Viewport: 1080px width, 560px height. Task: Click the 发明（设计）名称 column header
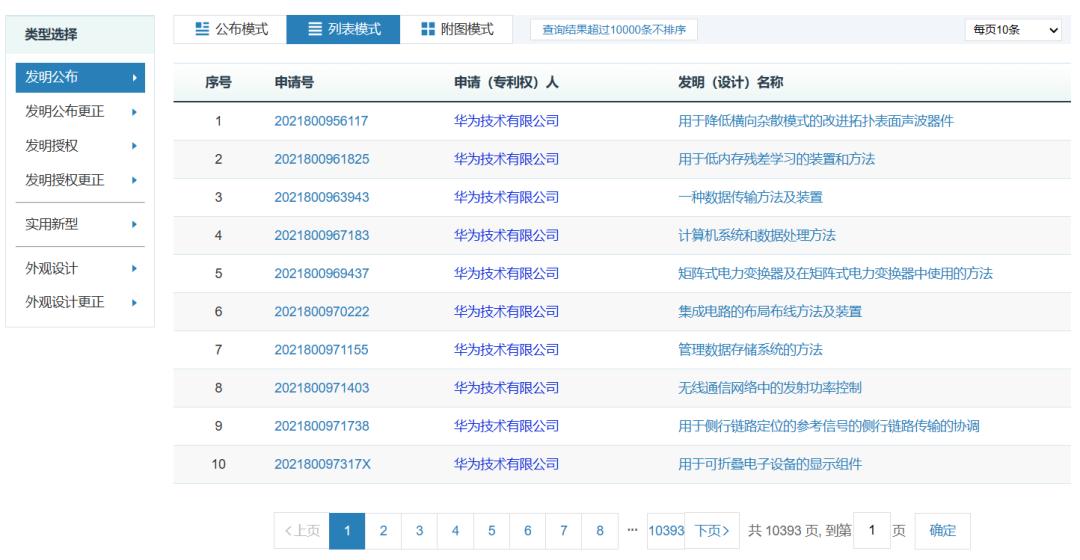731,83
